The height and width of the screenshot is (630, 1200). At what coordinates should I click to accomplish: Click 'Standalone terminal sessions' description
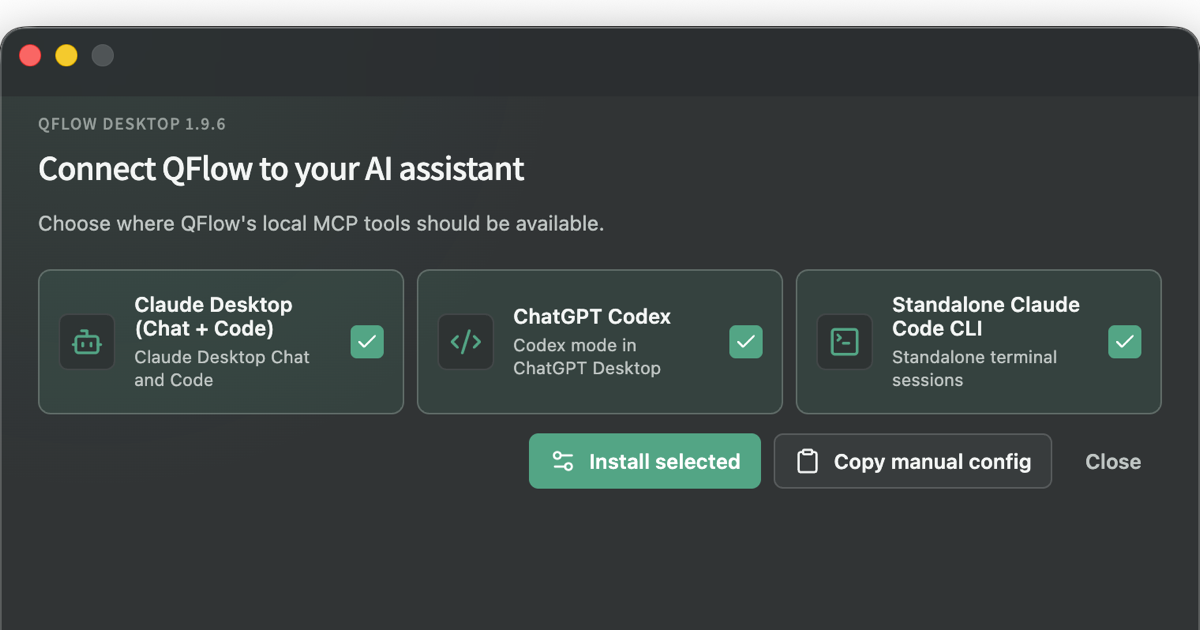(x=974, y=368)
